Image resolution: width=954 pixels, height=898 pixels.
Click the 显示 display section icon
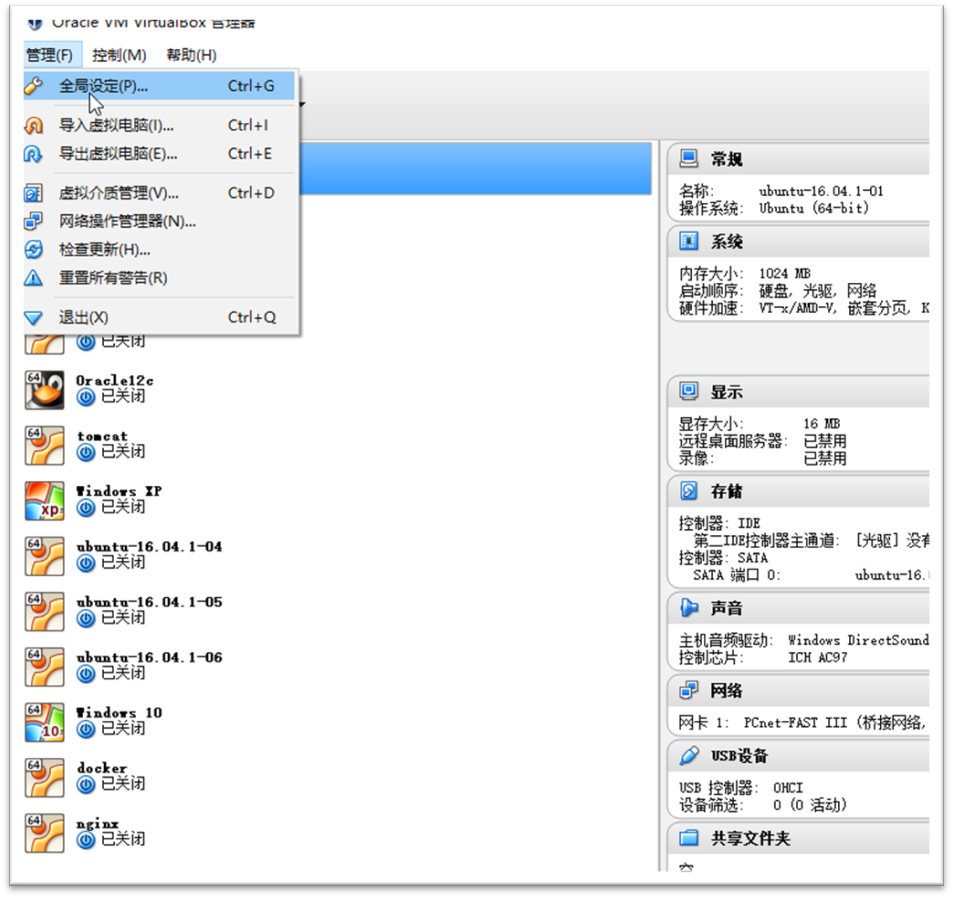[689, 391]
